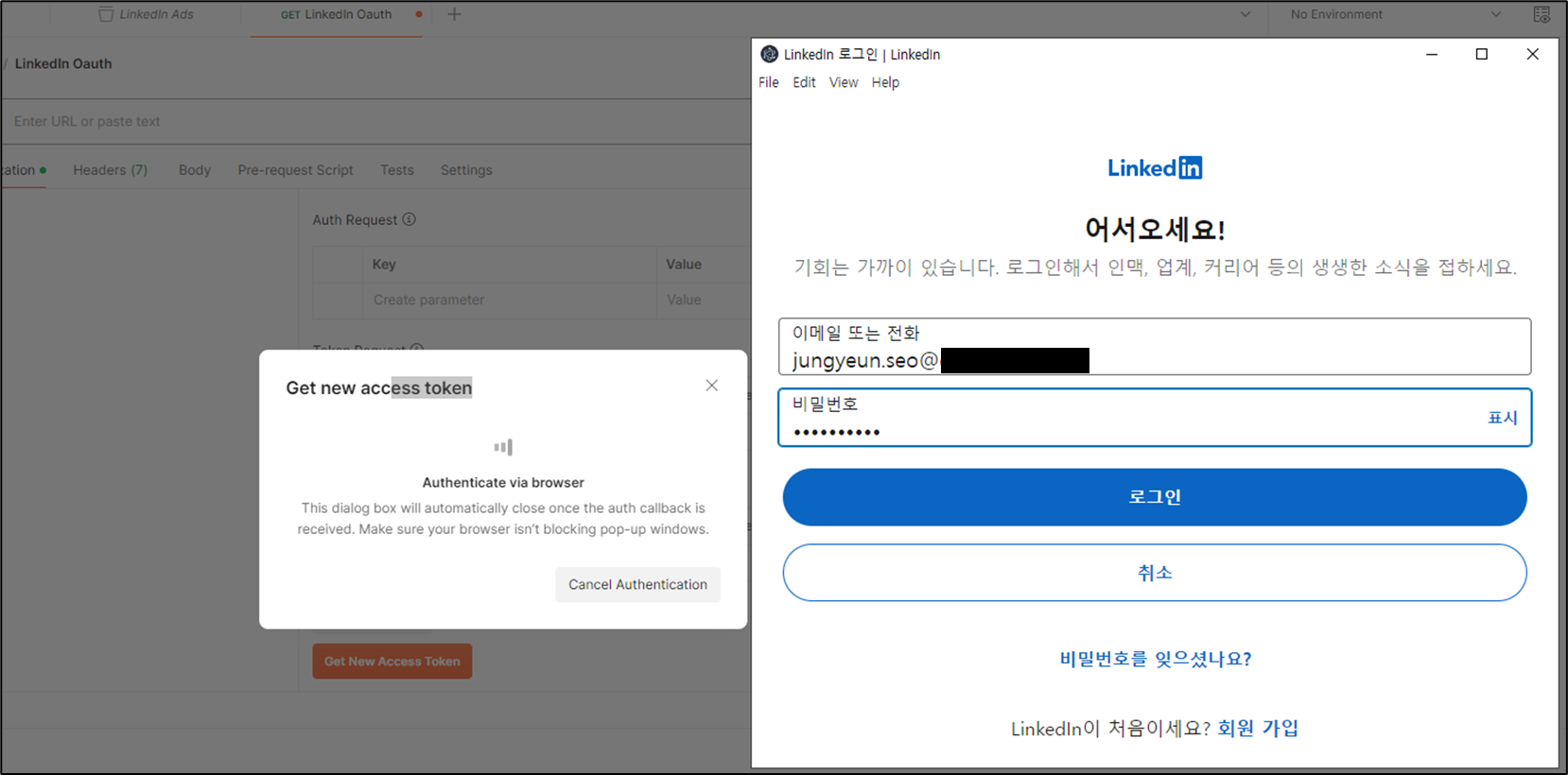The image size is (1568, 775).
Task: Switch to the LinkedIn Ads tab in Postman
Action: pyautogui.click(x=147, y=14)
